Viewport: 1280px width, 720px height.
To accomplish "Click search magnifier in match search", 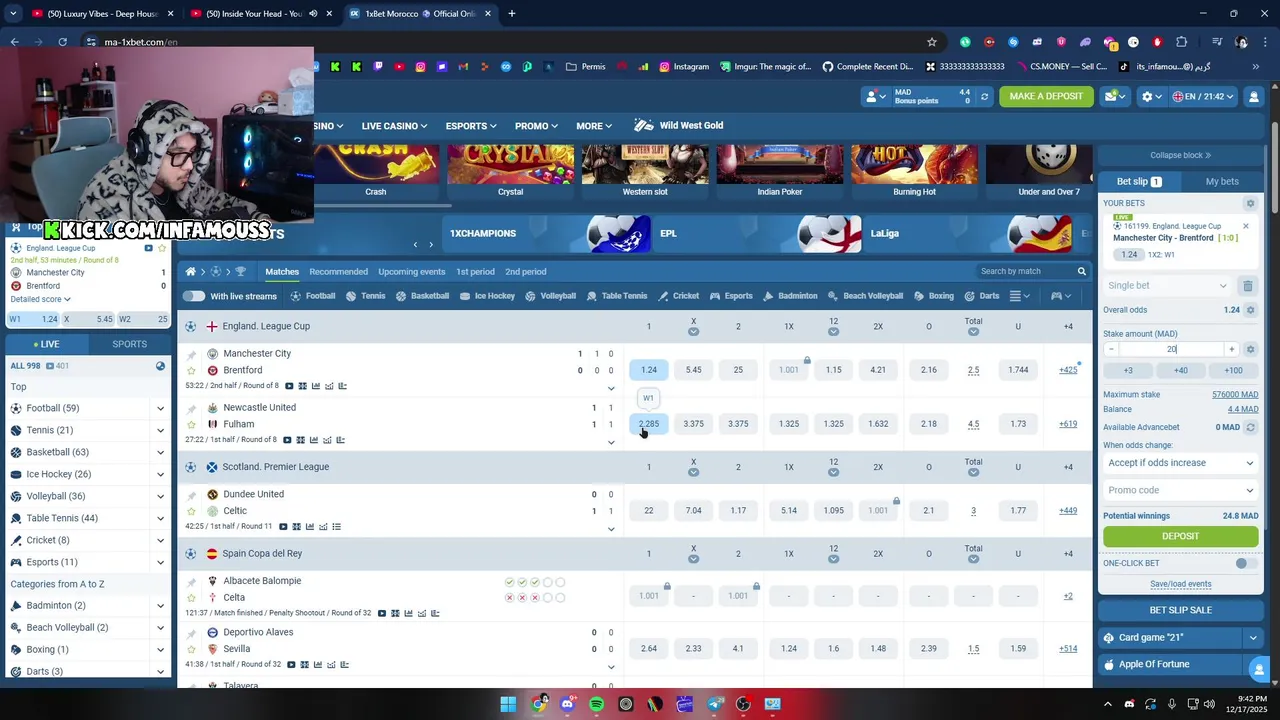I will coord(1081,271).
